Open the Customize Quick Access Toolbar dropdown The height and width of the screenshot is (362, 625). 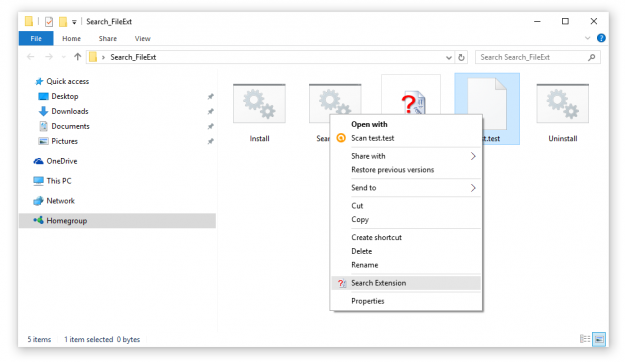coord(74,22)
